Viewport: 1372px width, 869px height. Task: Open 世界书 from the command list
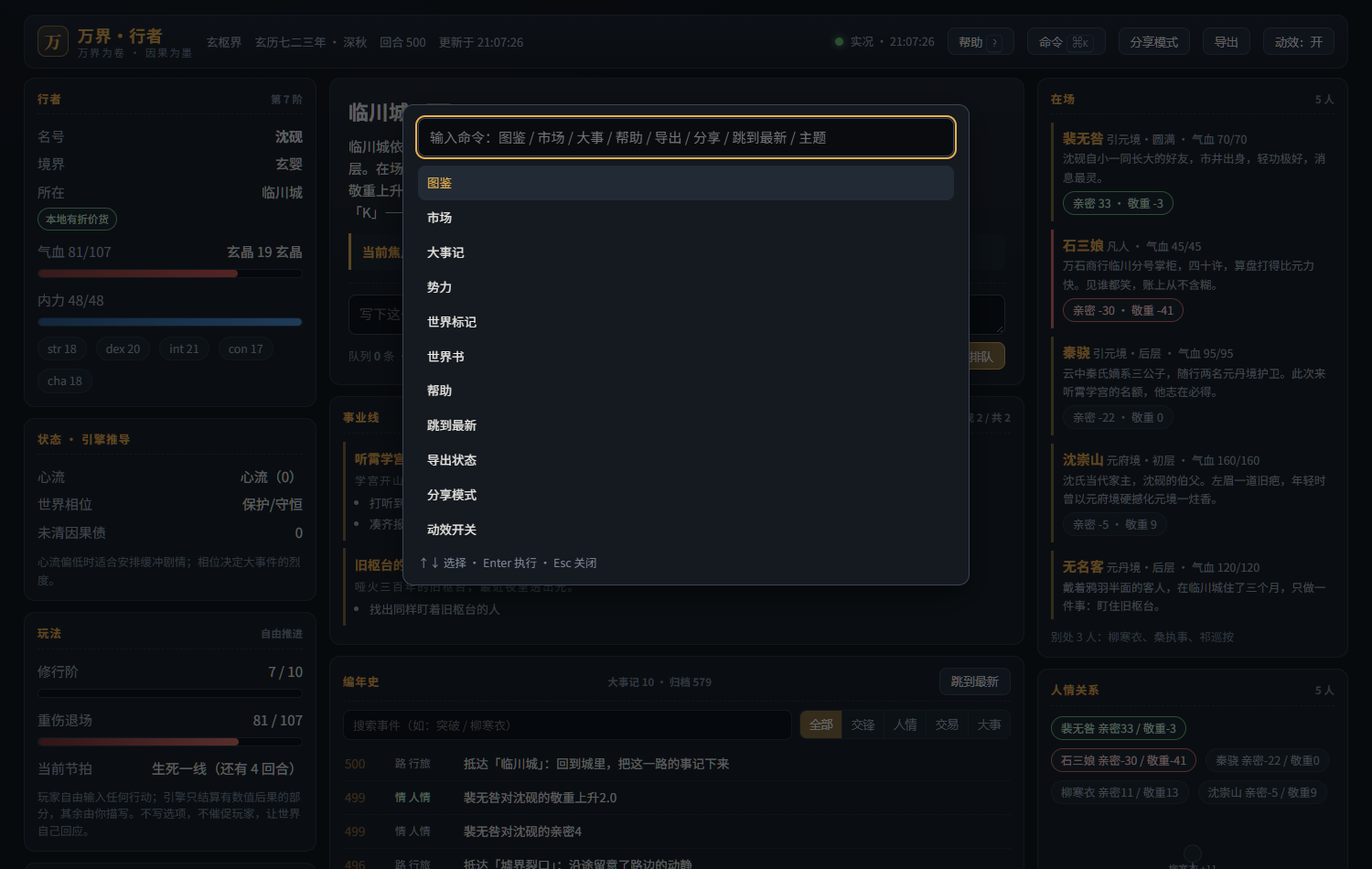click(x=686, y=357)
